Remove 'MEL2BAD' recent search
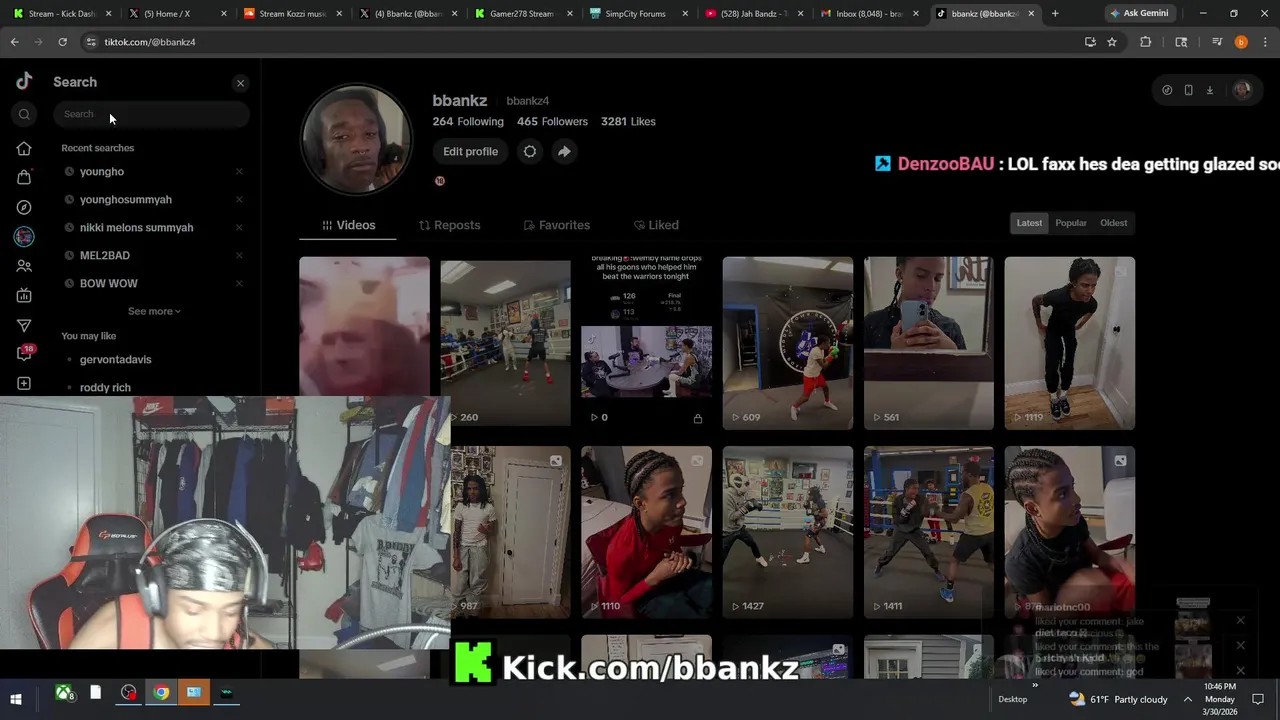Image resolution: width=1280 pixels, height=720 pixels. pos(239,256)
